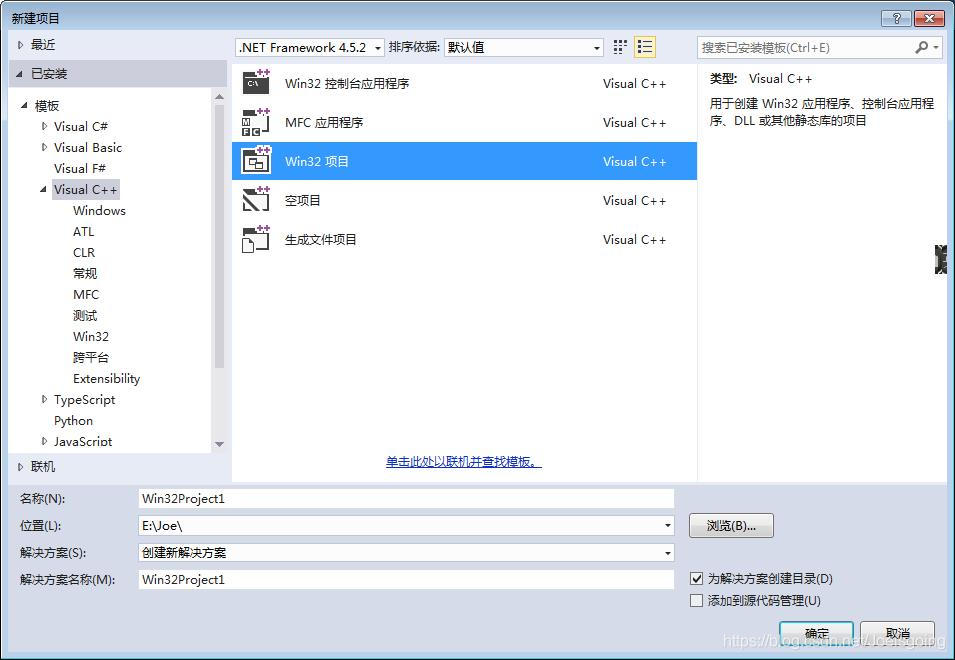Select the Windows template category
Screen dimensions: 955x660
pos(99,211)
